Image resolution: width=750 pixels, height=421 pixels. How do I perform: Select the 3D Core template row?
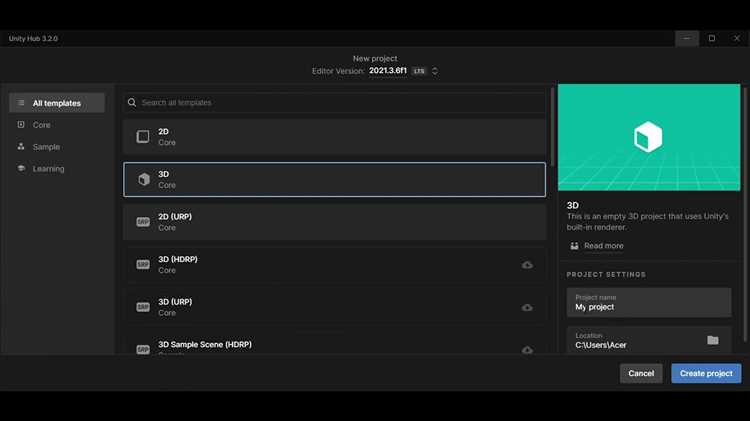tap(334, 179)
